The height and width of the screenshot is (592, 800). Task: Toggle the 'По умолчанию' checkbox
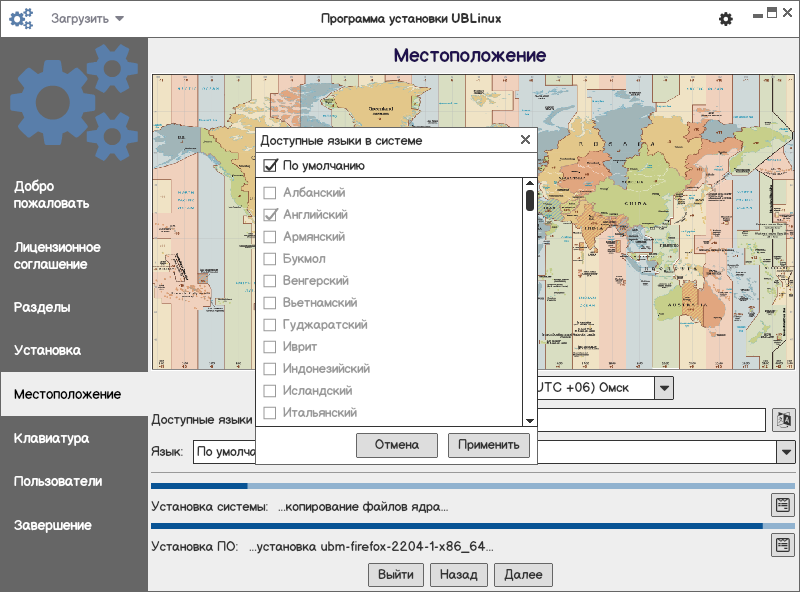pos(270,166)
